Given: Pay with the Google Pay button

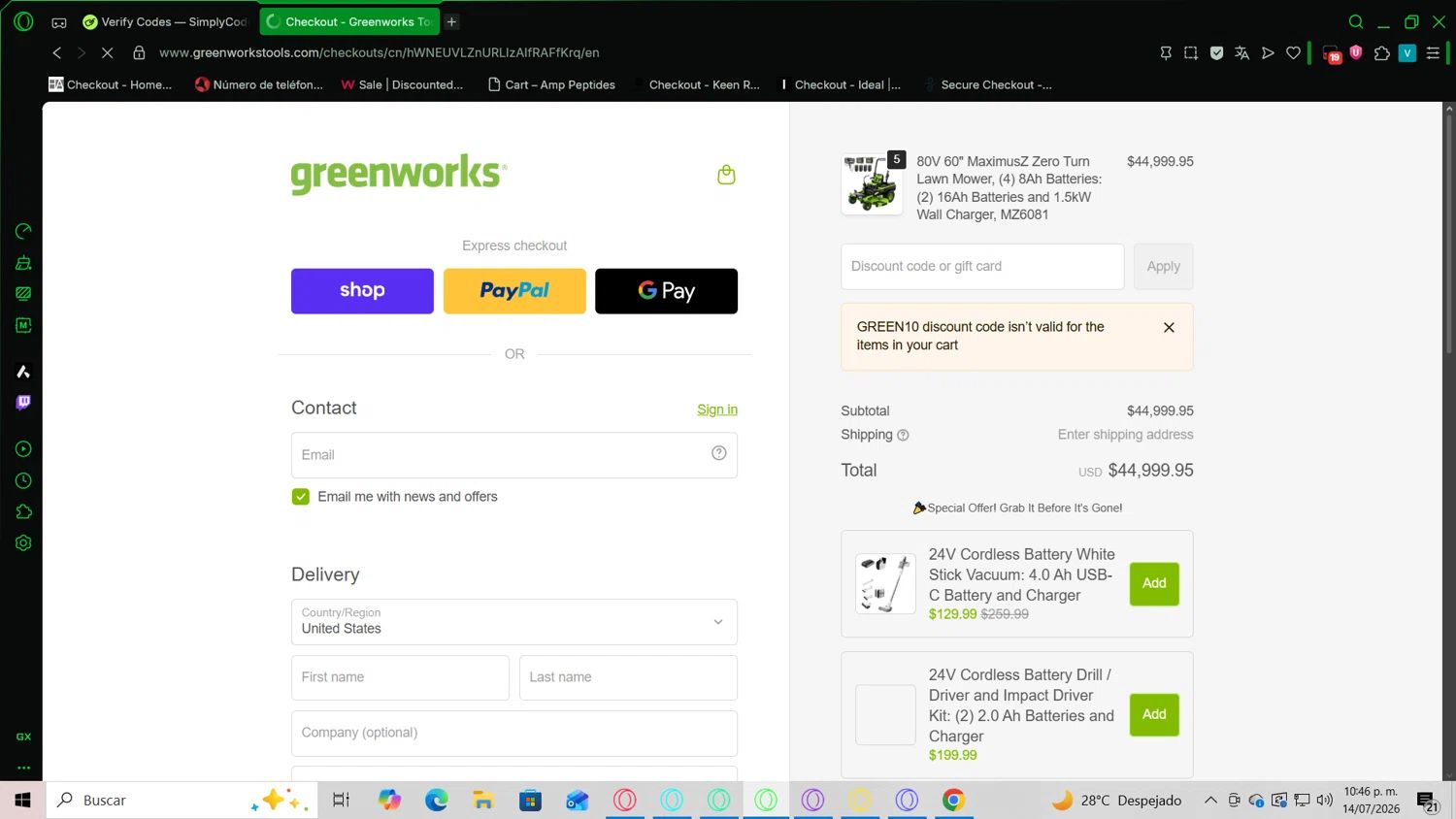Looking at the screenshot, I should point(666,291).
